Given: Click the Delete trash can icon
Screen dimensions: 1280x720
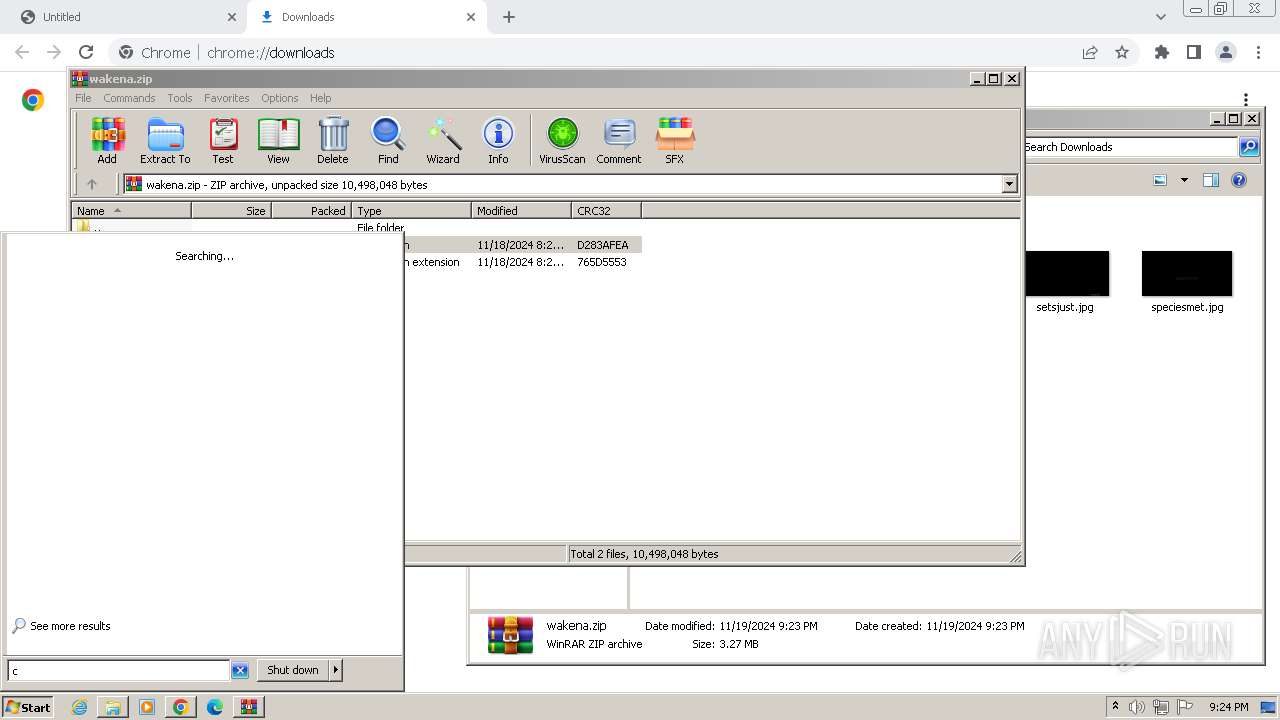Looking at the screenshot, I should click(333, 141).
